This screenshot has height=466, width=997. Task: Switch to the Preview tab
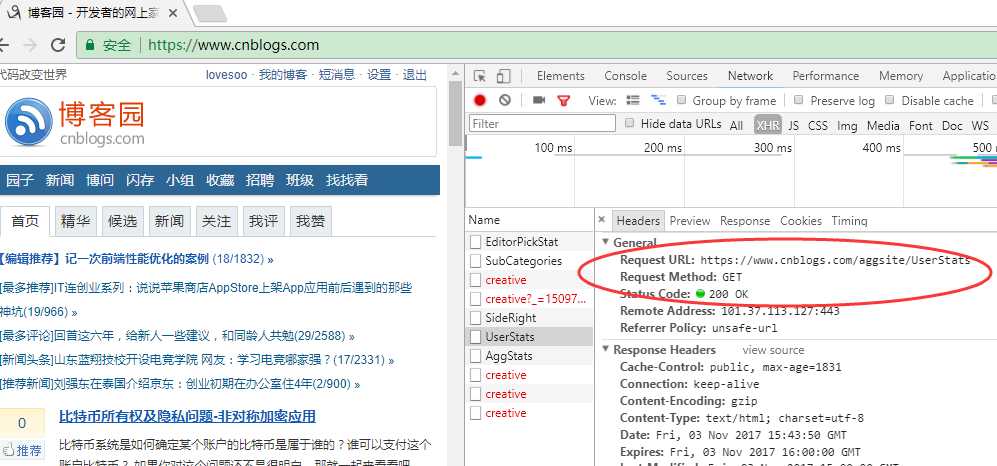tap(689, 221)
